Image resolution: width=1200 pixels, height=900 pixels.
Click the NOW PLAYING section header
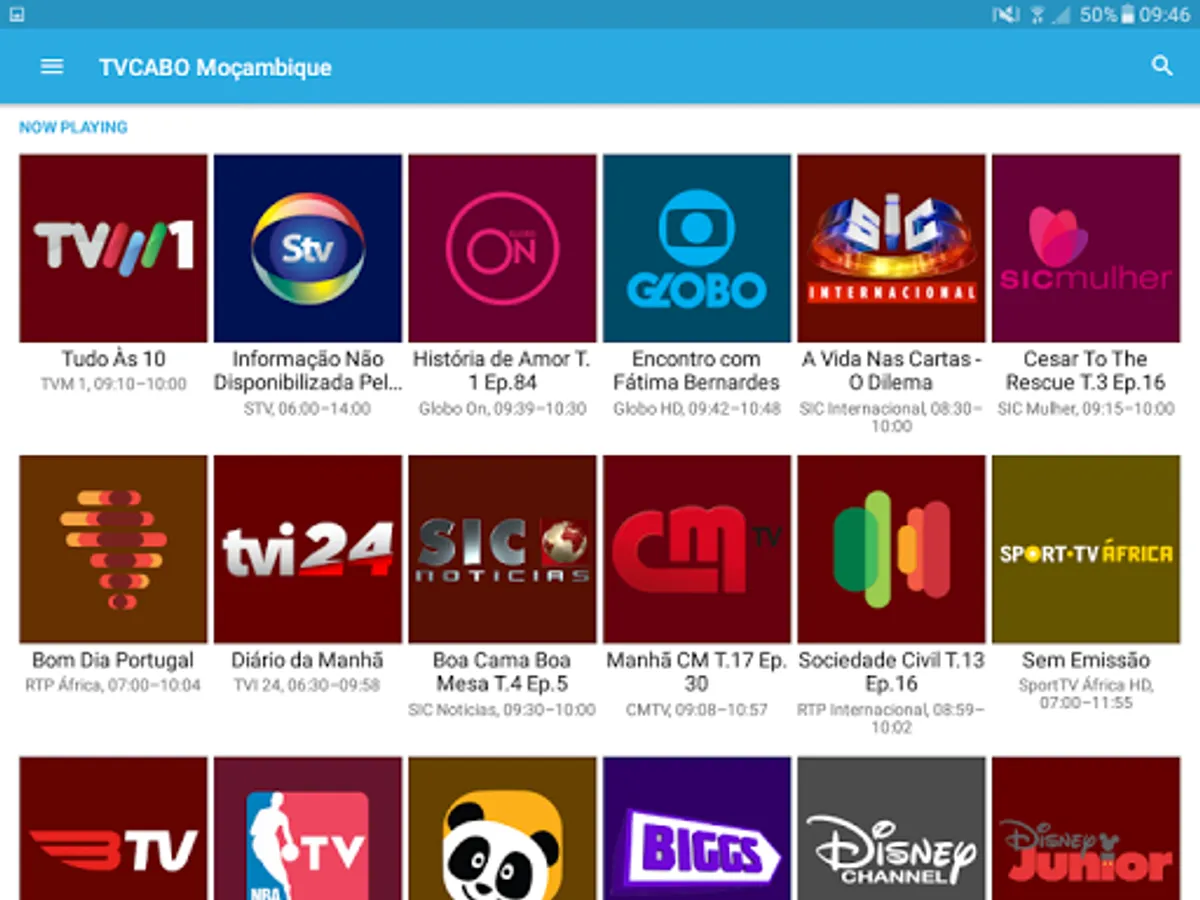pos(73,127)
